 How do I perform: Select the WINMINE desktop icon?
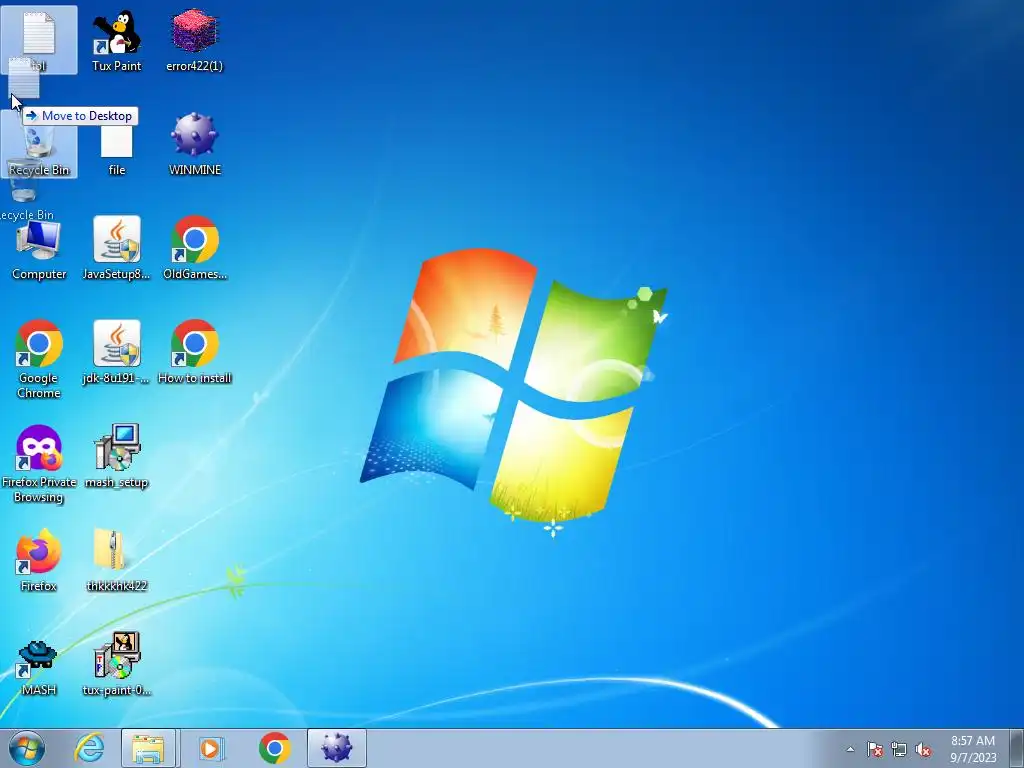(x=194, y=144)
